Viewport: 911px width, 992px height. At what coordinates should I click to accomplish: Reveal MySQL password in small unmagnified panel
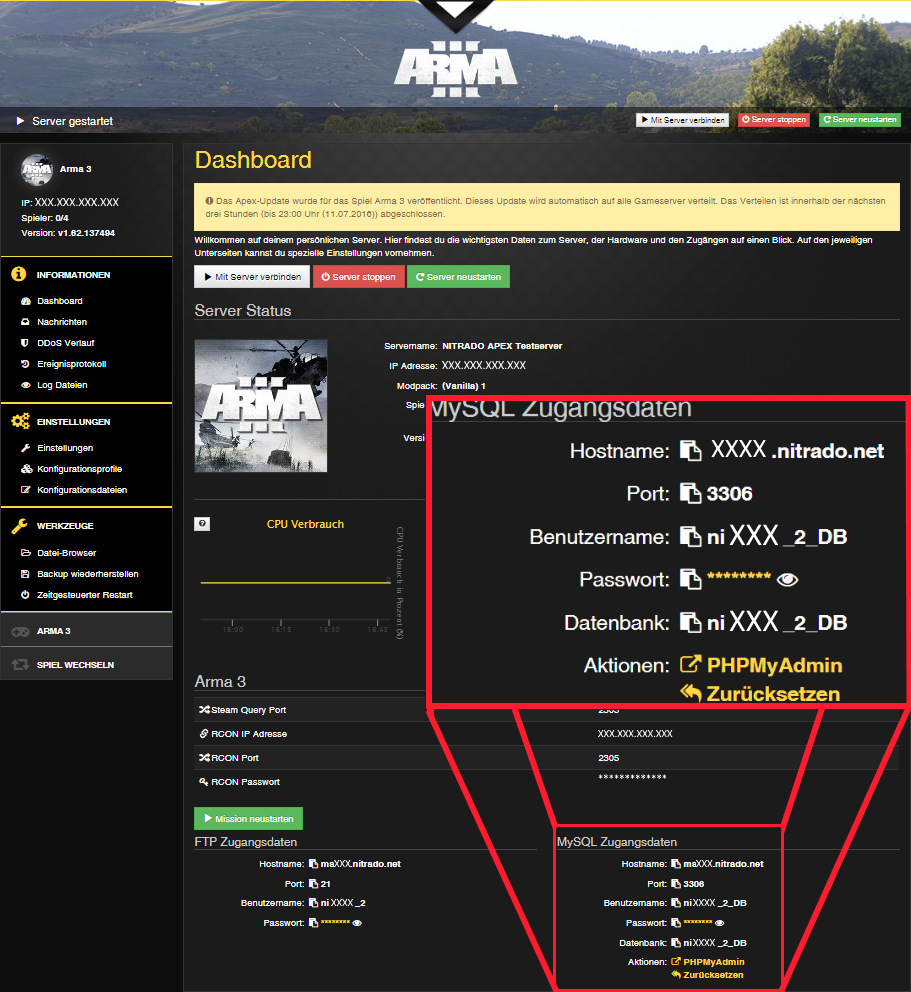[719, 923]
